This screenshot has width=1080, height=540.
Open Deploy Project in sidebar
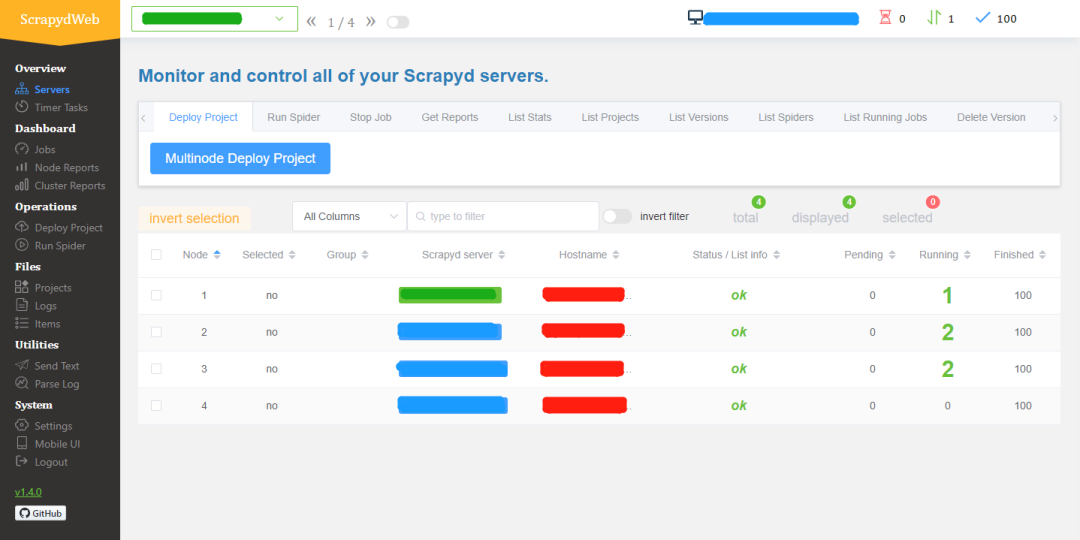click(59, 227)
